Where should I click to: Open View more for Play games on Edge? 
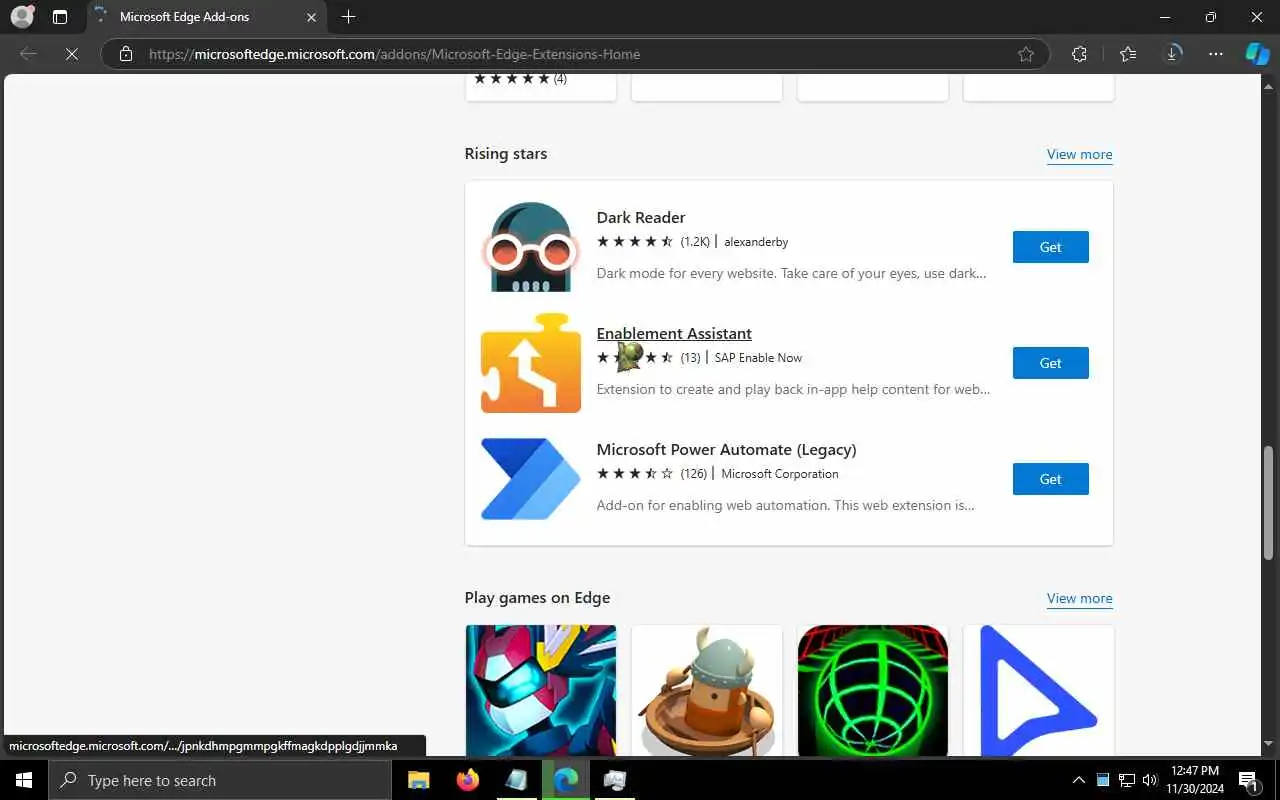[x=1079, y=598]
